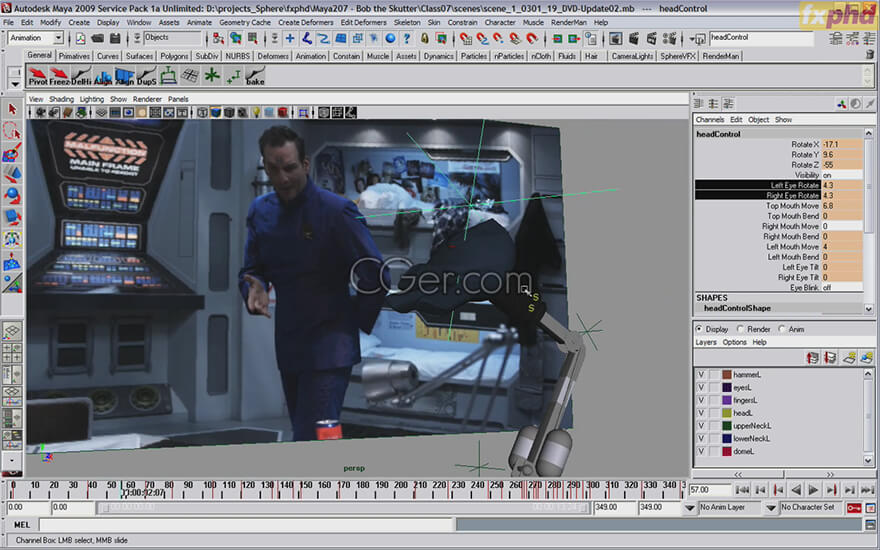Go to start of playback range
880x550 pixels.
pyautogui.click(x=742, y=490)
